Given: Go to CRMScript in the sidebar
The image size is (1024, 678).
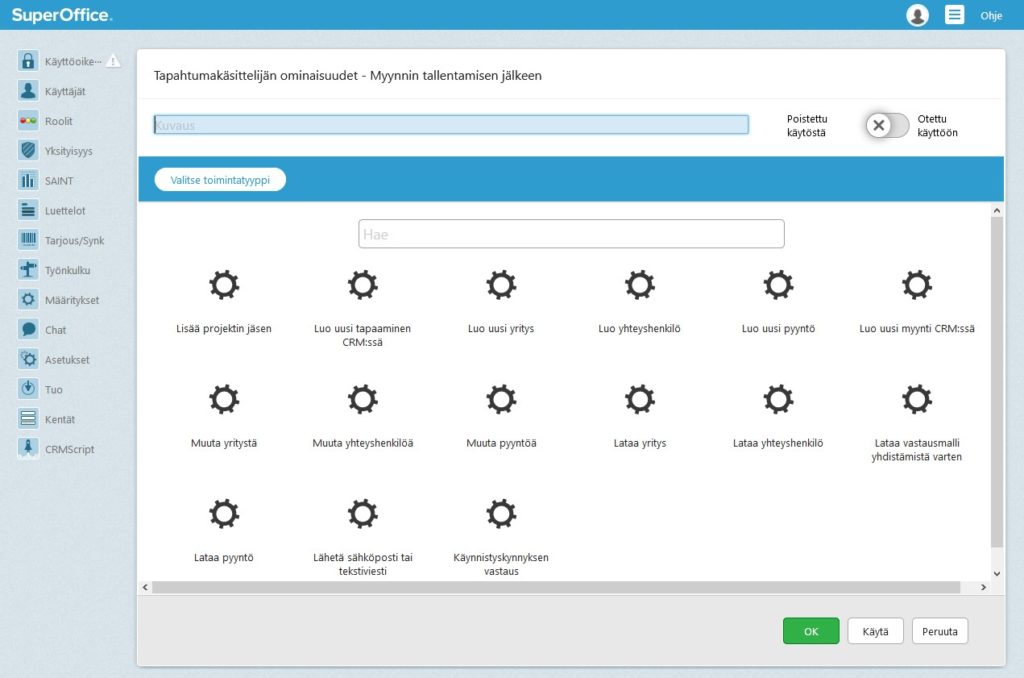Looking at the screenshot, I should [69, 449].
